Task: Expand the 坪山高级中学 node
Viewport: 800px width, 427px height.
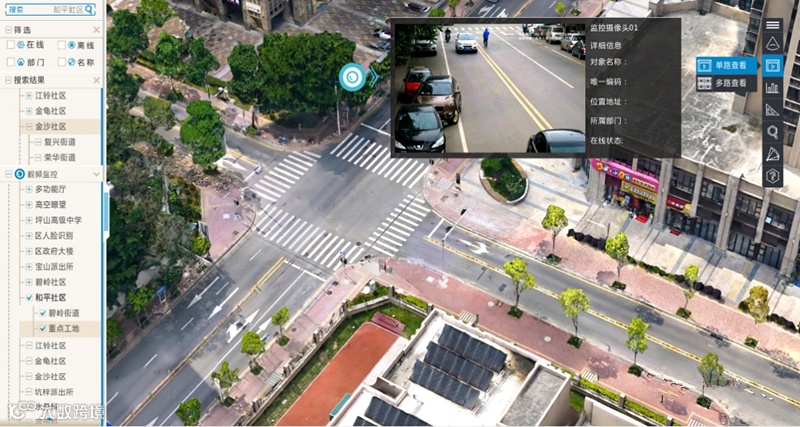Action: (29, 220)
